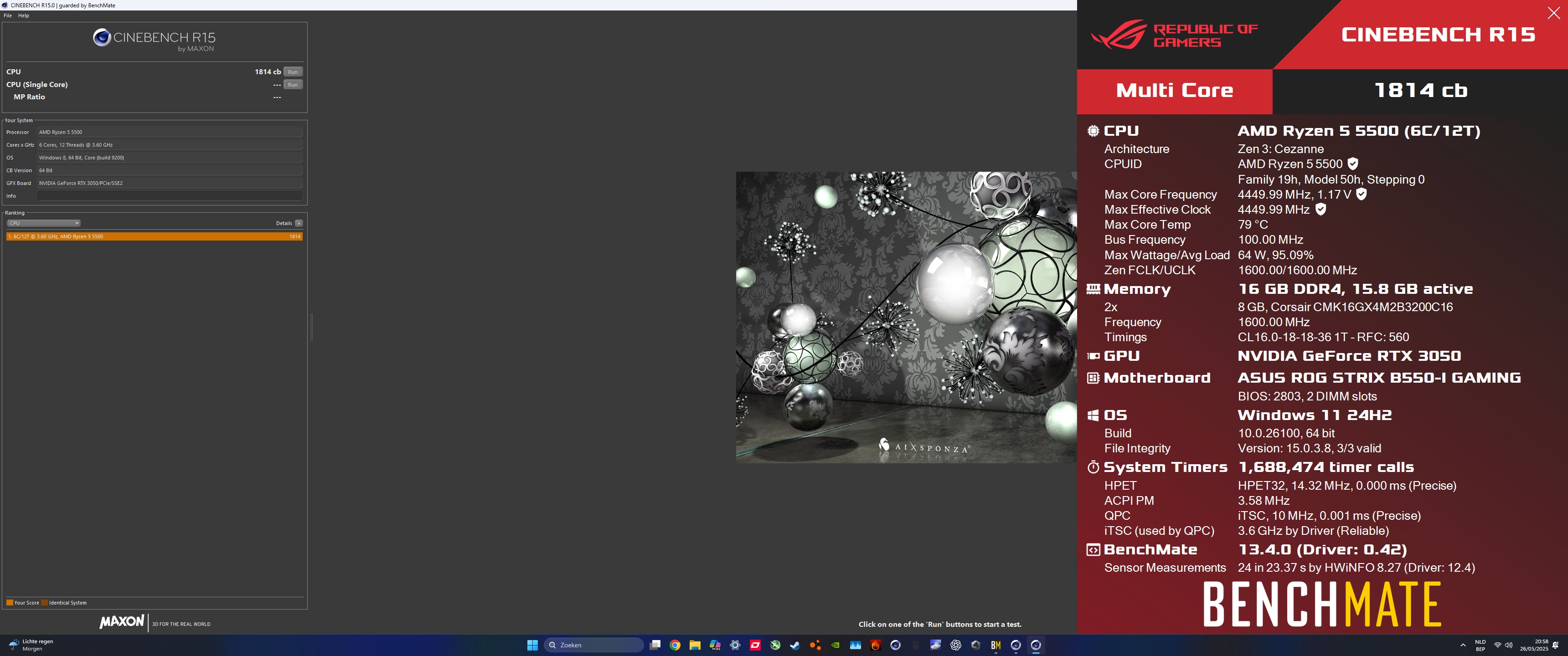This screenshot has height=656, width=1568.
Task: Open Microsoft 365 Copilot from the taskbar
Action: [715, 645]
